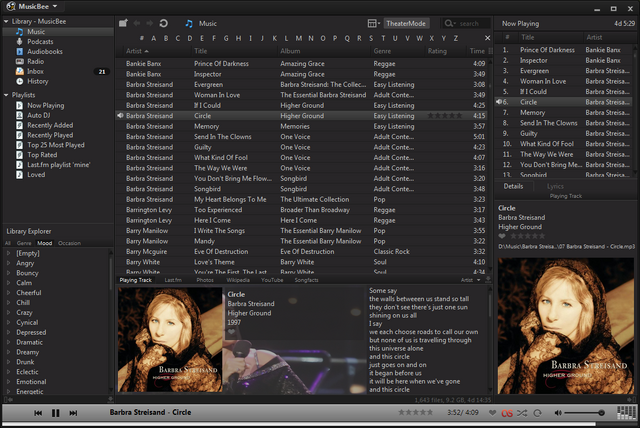The width and height of the screenshot is (640, 428).
Task: Sort by the Genre column header
Action: 382,51
